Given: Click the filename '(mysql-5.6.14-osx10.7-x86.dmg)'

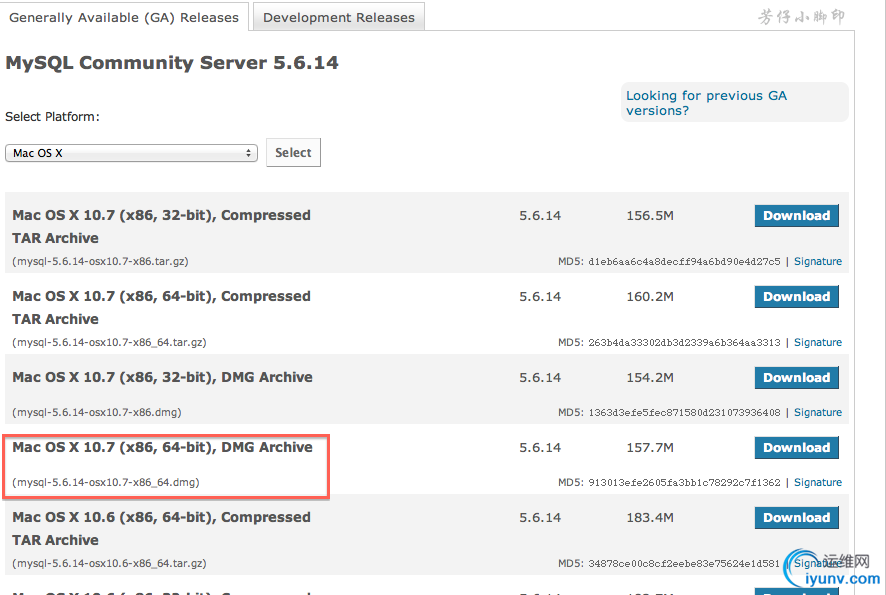Looking at the screenshot, I should tap(97, 412).
